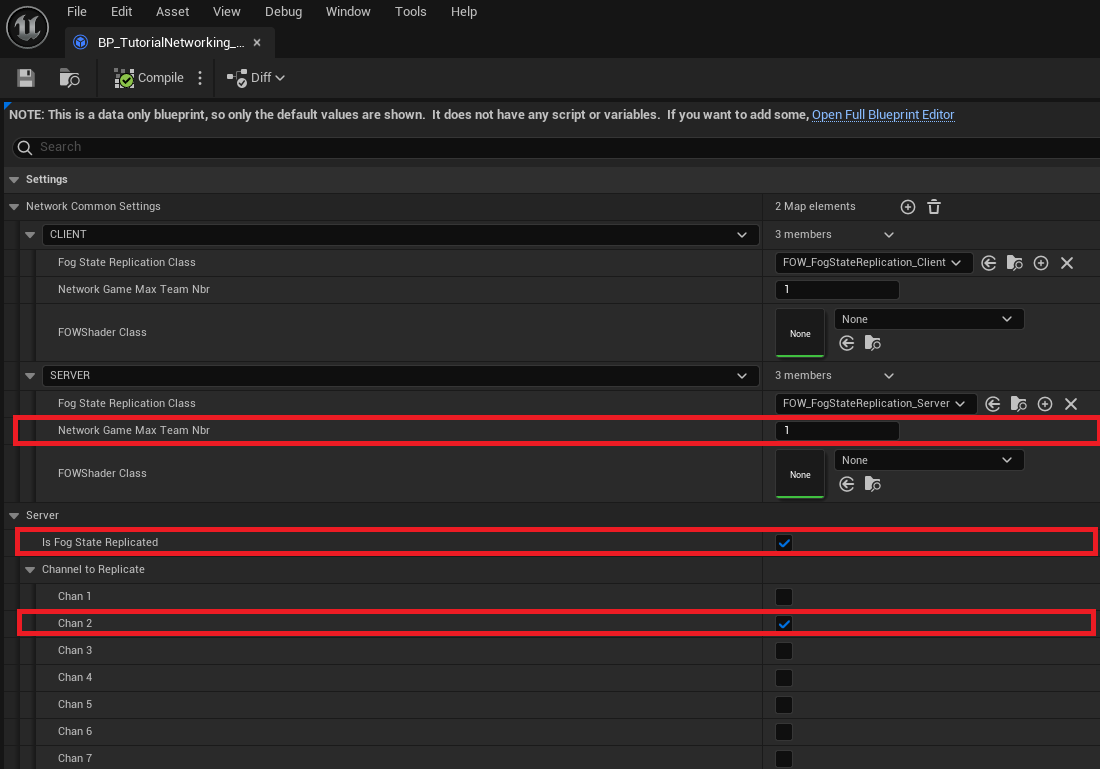
Task: Click SERVER Network Game Max Team Nbr field
Action: click(837, 431)
